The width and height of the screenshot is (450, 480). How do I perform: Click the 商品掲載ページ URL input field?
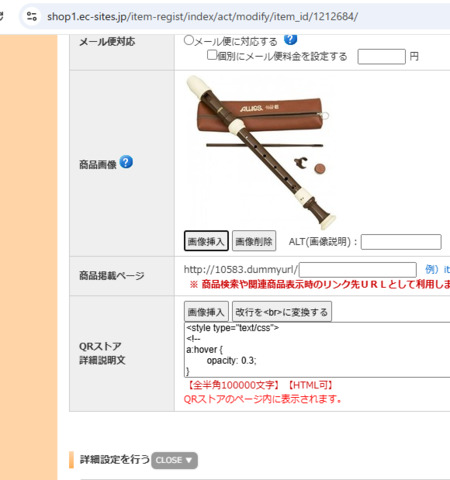pos(358,270)
